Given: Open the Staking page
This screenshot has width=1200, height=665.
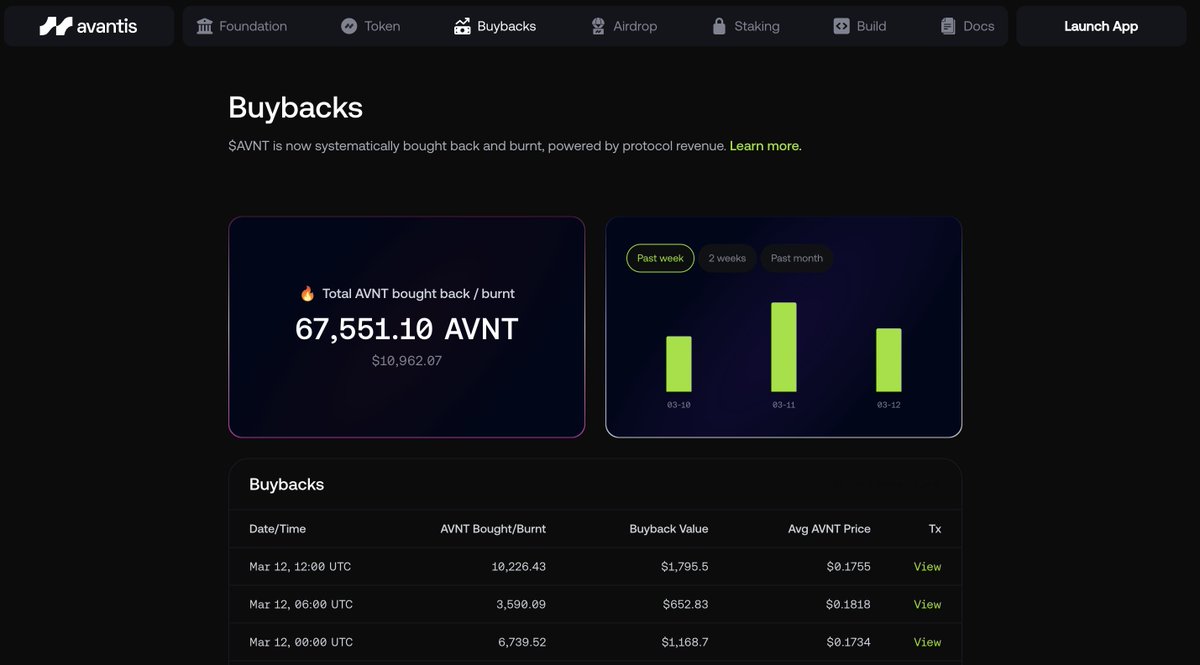Looking at the screenshot, I should (746, 26).
